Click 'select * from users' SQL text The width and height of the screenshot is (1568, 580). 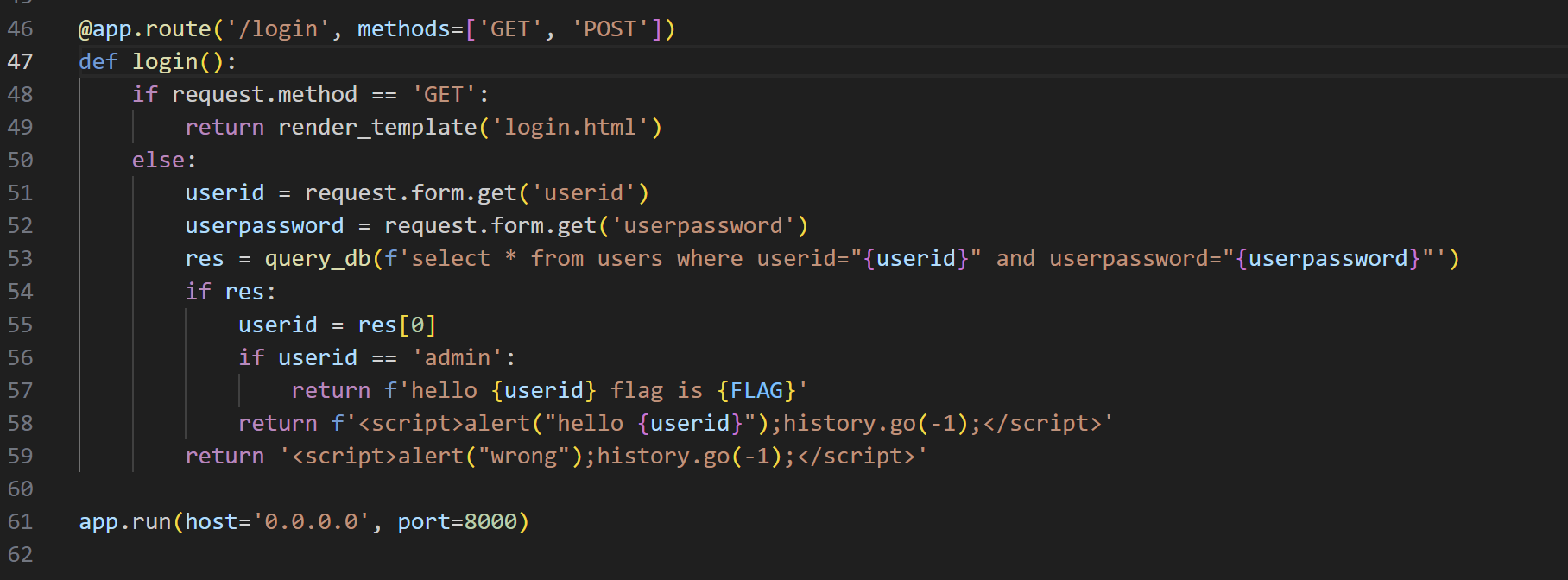coord(537,258)
